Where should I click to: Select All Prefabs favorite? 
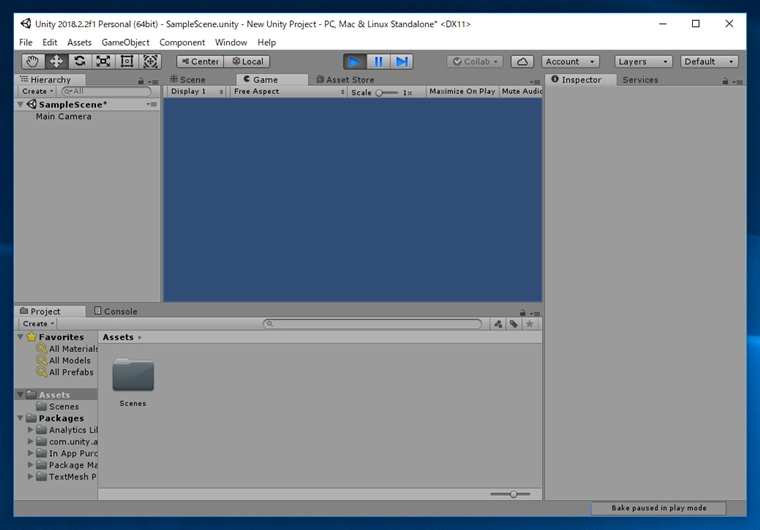click(x=65, y=372)
